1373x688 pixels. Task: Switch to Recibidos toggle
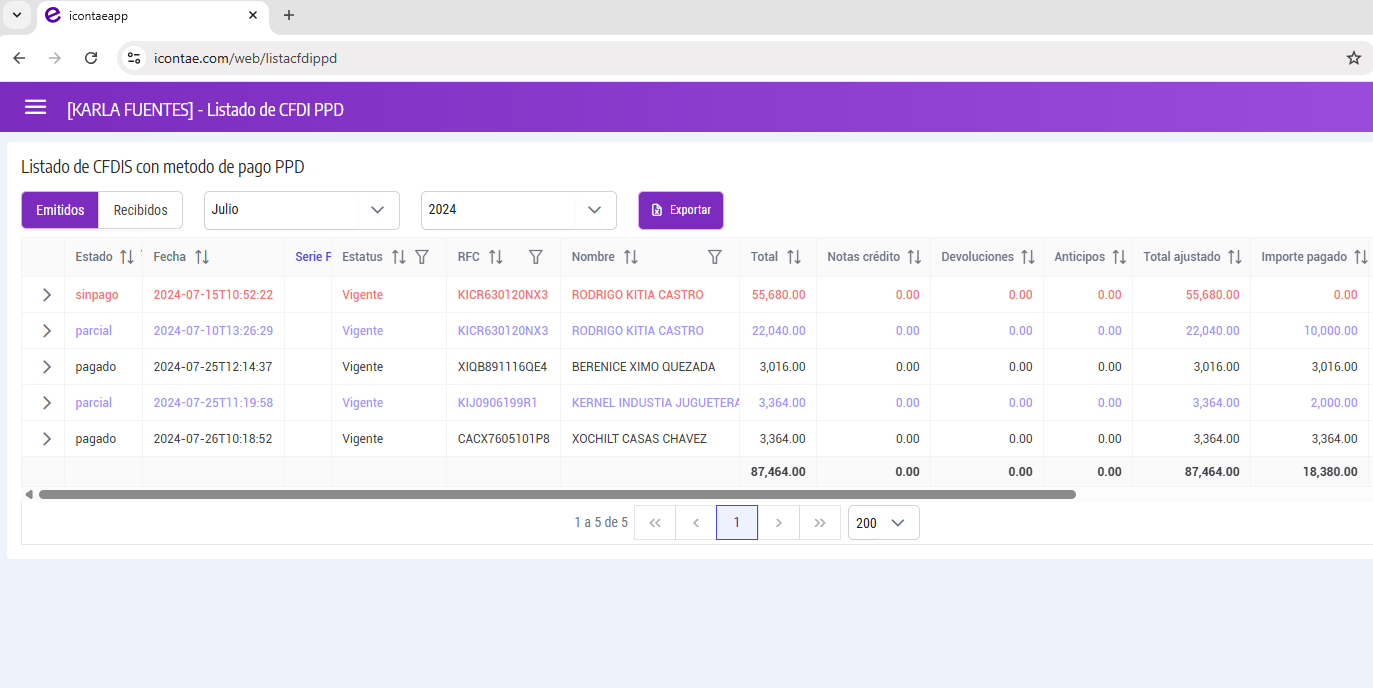(x=141, y=210)
